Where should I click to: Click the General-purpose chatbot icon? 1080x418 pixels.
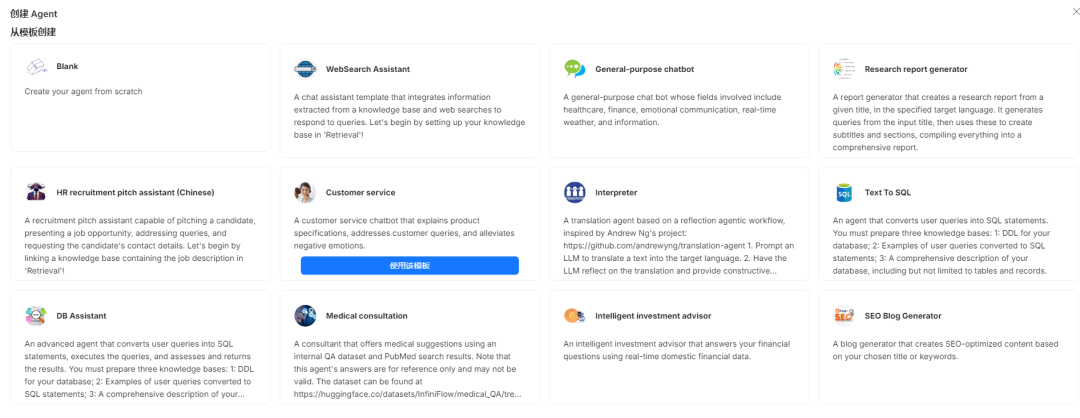coord(574,69)
